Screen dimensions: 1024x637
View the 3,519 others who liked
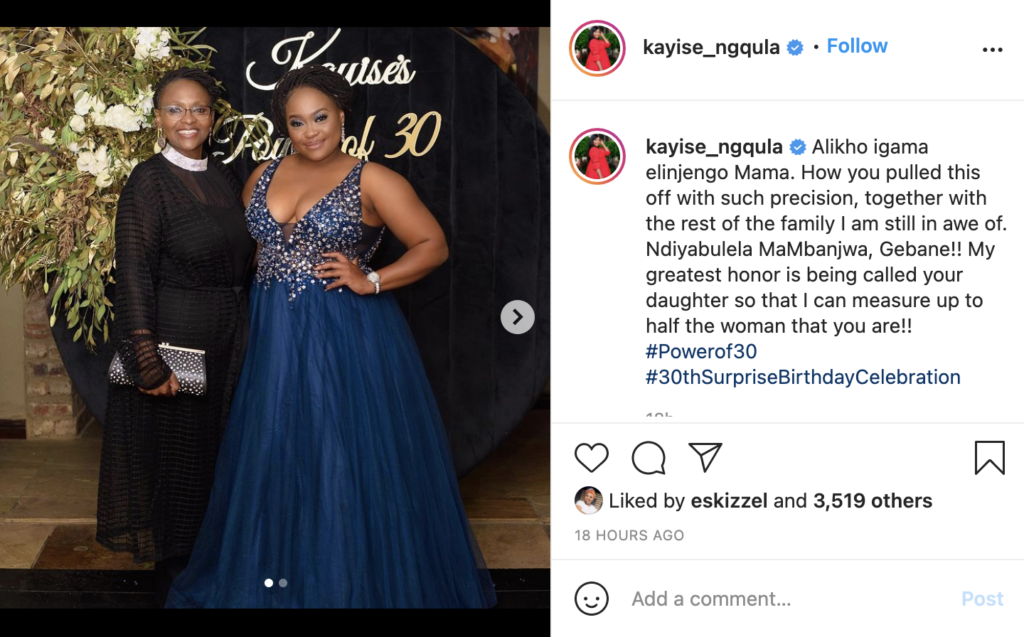coord(872,500)
